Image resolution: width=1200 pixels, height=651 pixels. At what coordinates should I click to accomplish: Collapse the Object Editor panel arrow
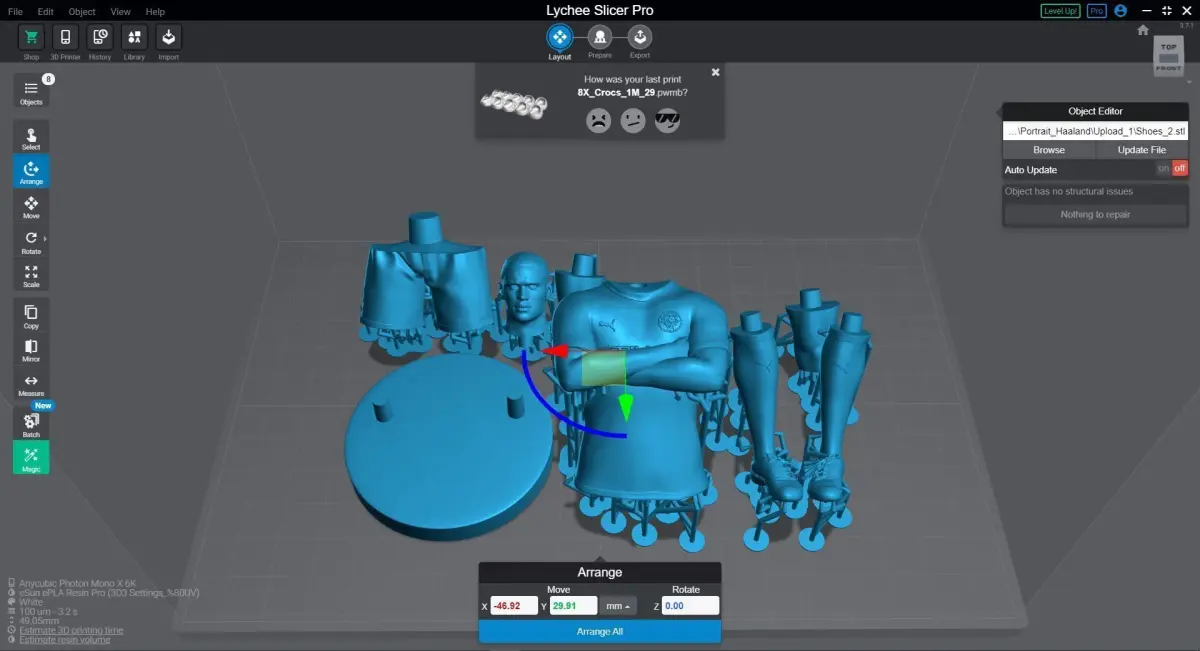tap(997, 111)
